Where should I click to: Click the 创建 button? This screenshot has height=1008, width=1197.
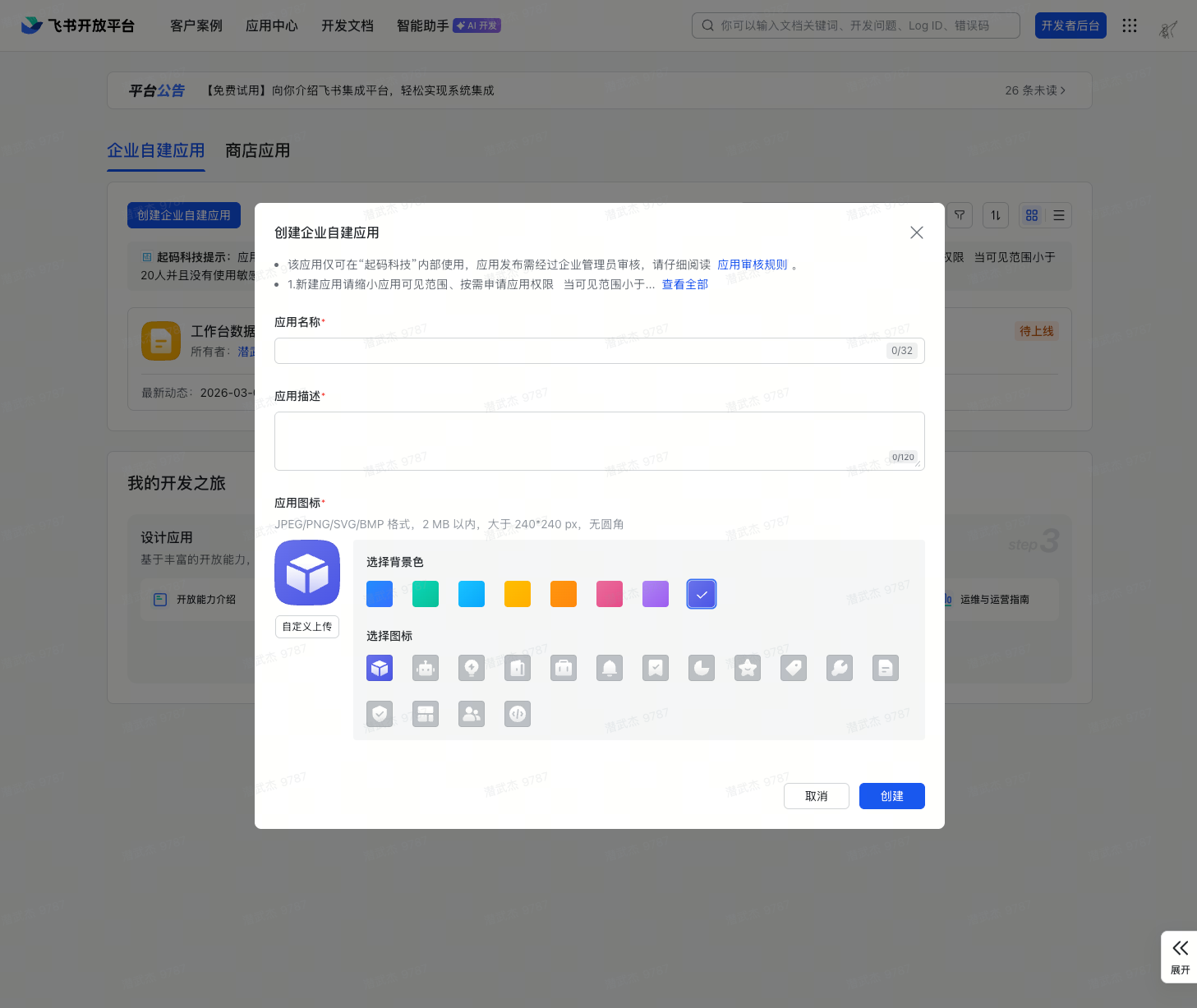[x=891, y=796]
